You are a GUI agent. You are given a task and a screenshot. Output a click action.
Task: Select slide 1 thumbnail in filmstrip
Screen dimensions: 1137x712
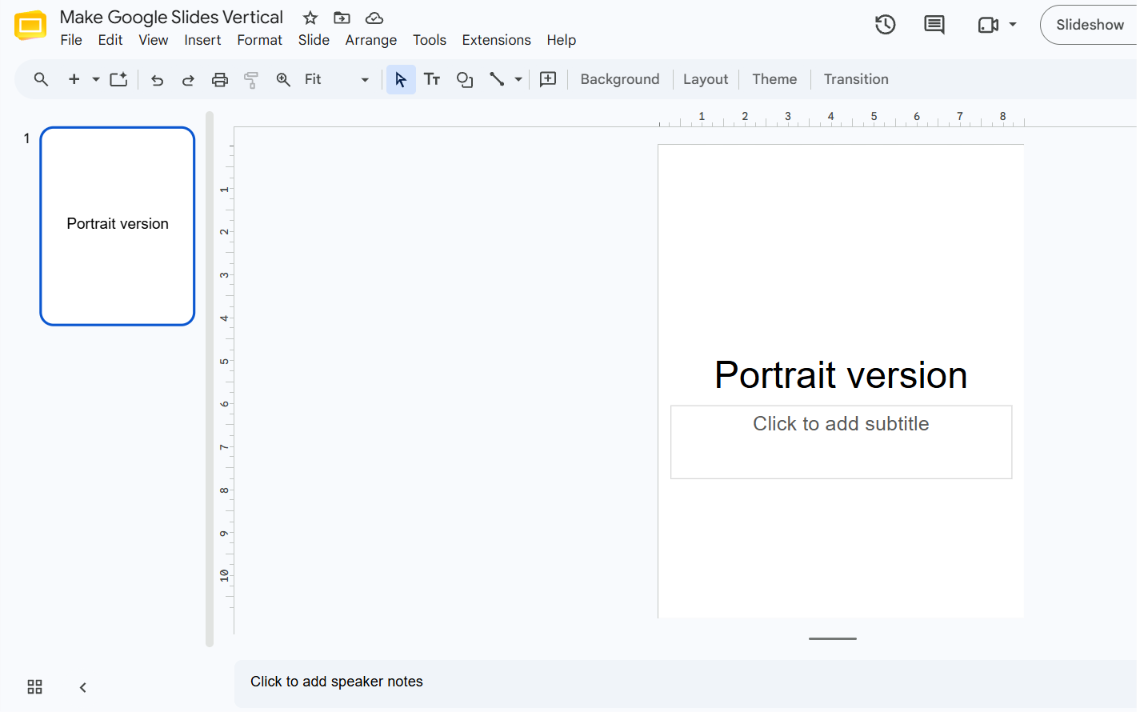(x=117, y=226)
